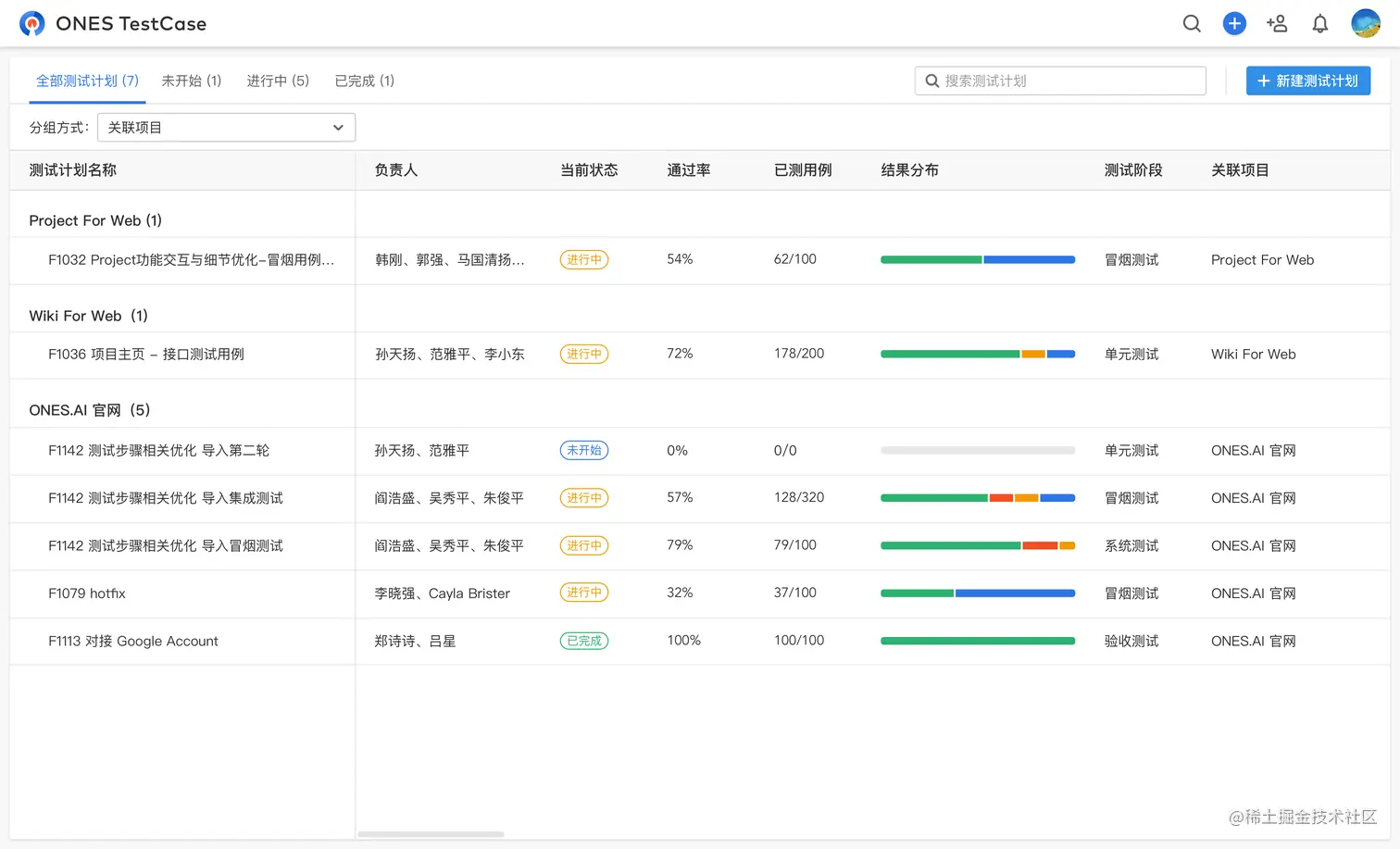Viewport: 1400px width, 849px height.
Task: Click the 新建测试计划 button
Action: click(1308, 81)
